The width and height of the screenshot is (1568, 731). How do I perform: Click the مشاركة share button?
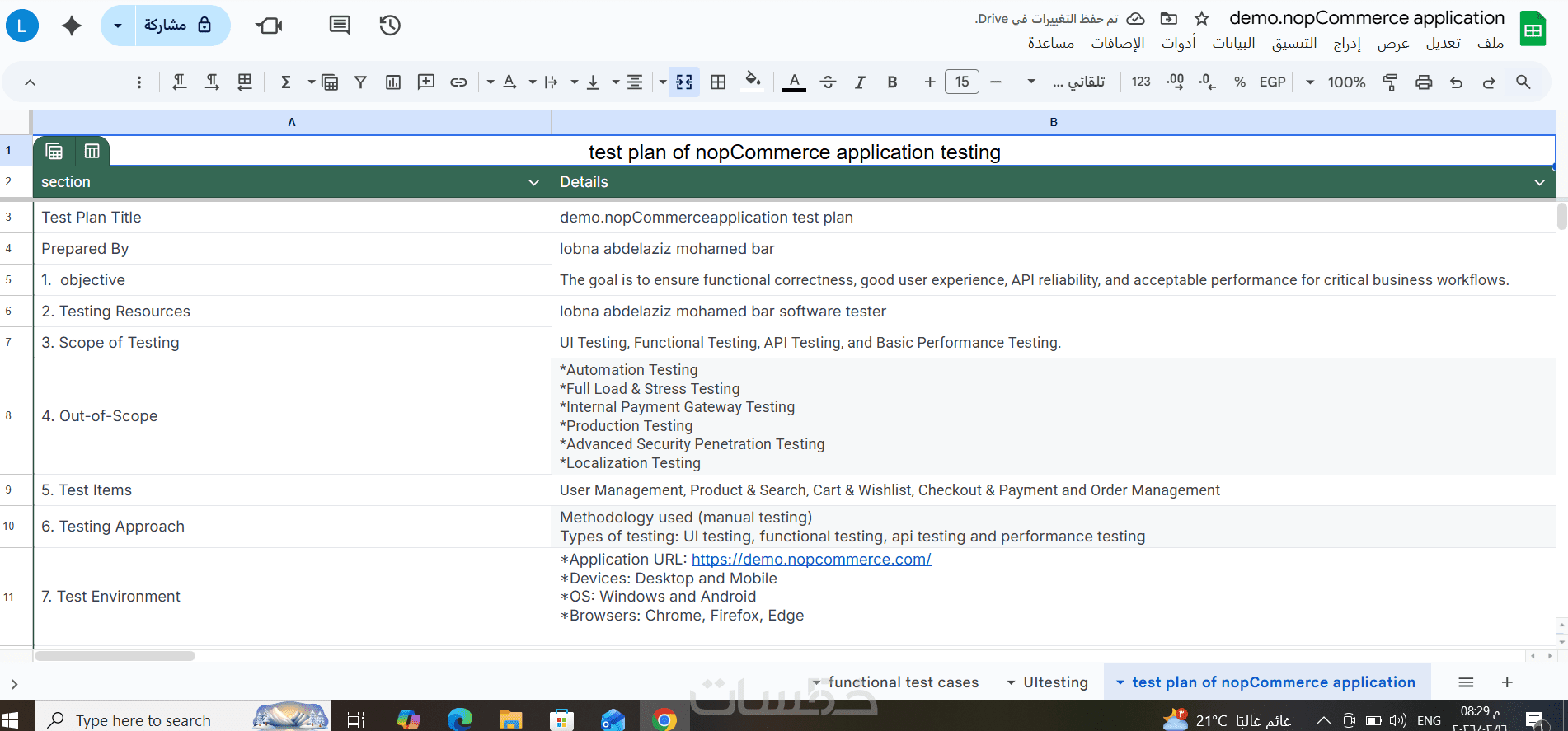(x=181, y=26)
